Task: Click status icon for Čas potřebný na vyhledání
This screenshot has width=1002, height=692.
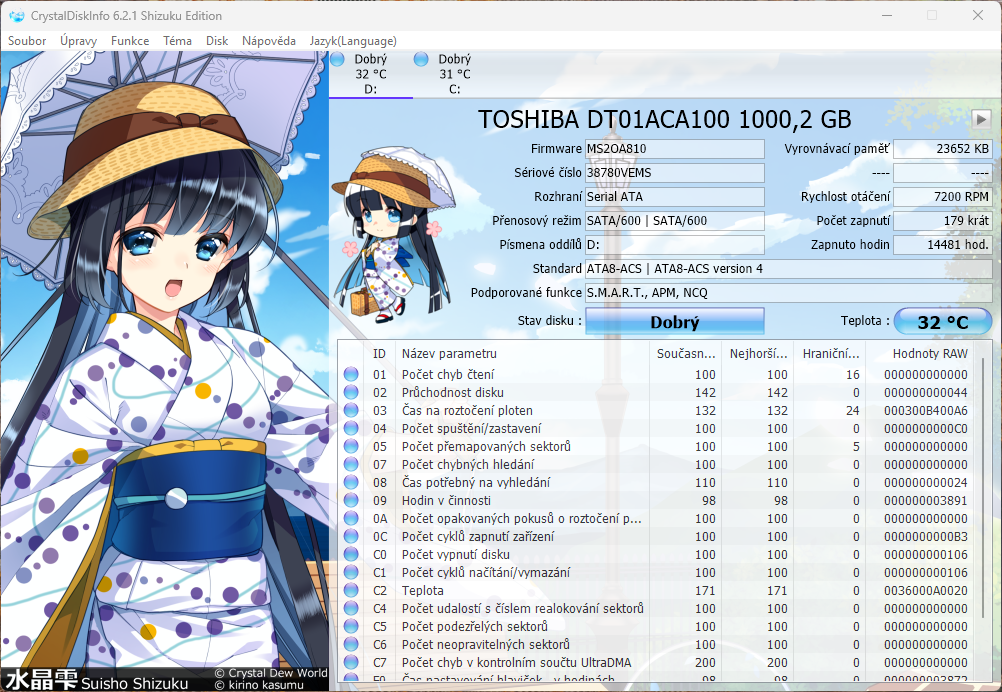Action: [351, 482]
